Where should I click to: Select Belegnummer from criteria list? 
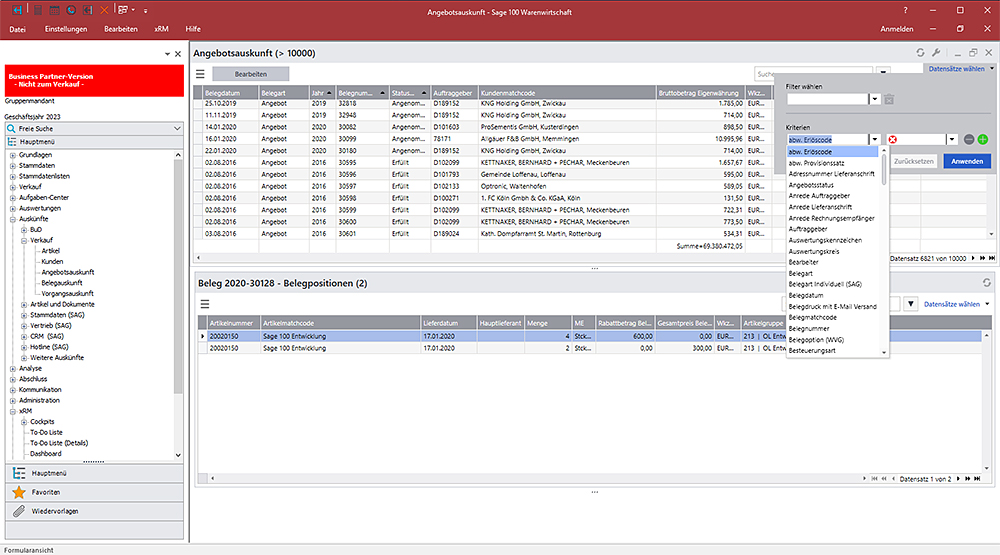coord(809,329)
